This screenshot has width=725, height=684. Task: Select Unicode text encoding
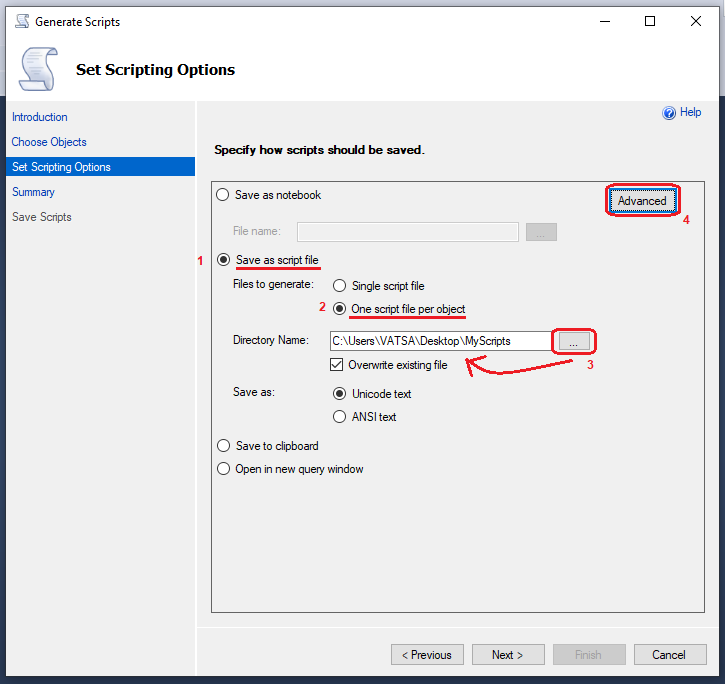[x=340, y=394]
